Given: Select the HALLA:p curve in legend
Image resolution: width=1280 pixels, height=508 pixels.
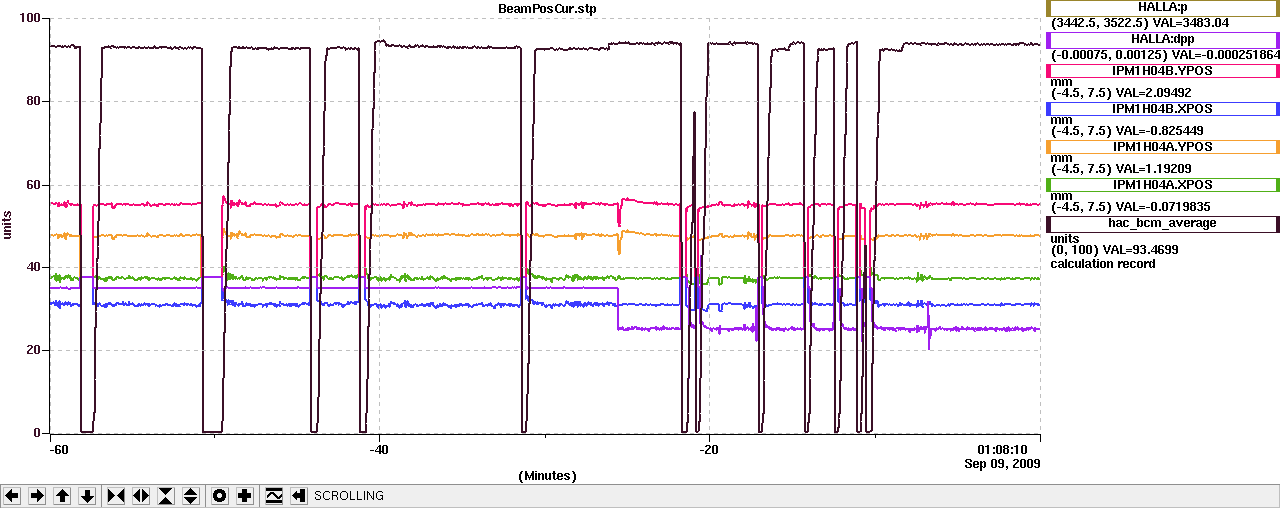Looking at the screenshot, I should (1162, 8).
